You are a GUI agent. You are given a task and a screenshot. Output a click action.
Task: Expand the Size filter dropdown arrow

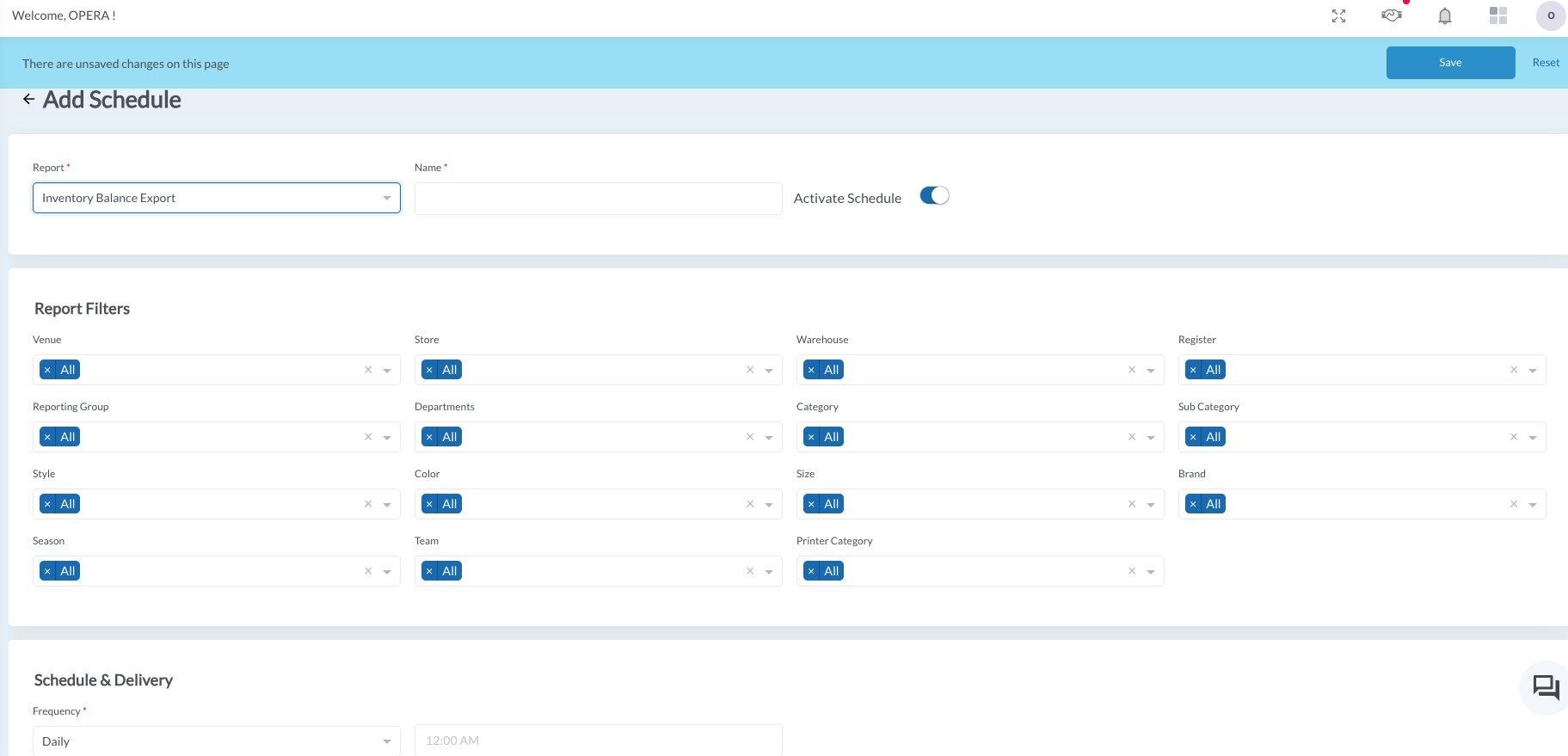tap(1151, 505)
